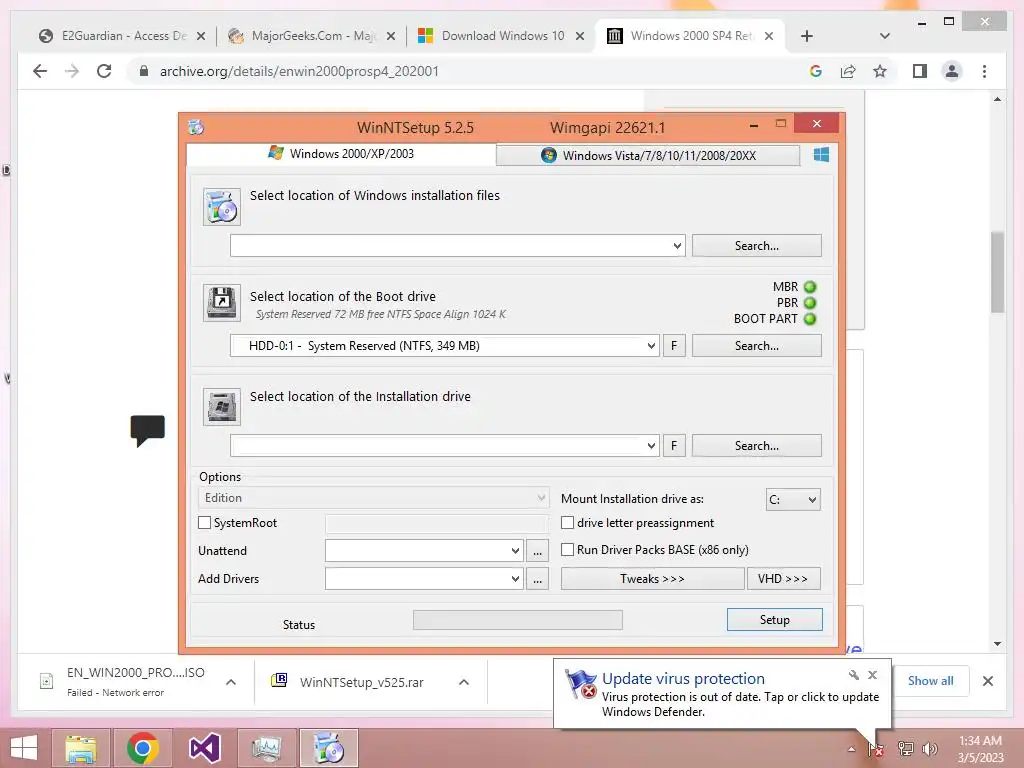
Task: Click Search for Windows installation files
Action: [756, 246]
